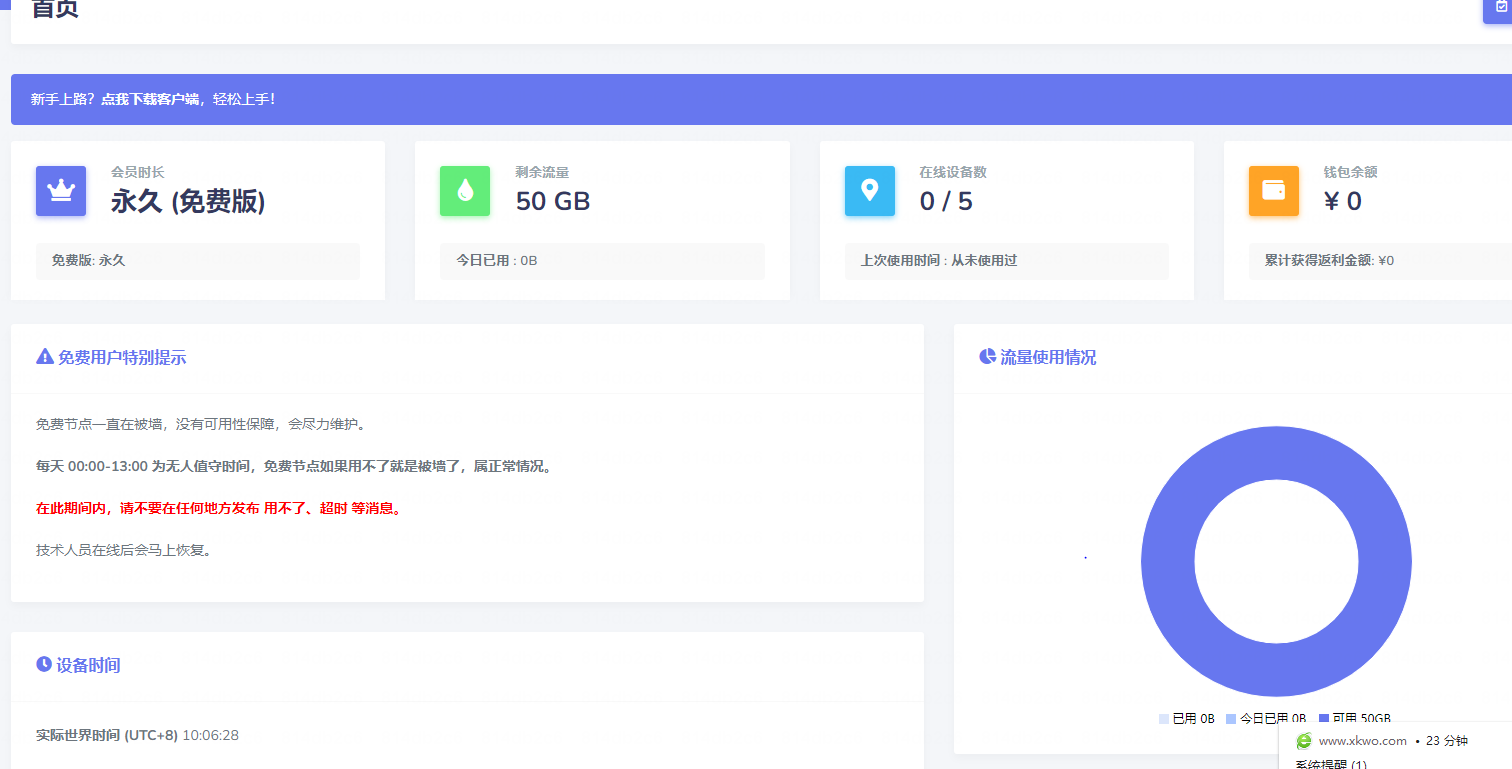This screenshot has width=1512, height=769.
Task: Click the 今日已用 : 0B info bar
Action: tap(602, 261)
